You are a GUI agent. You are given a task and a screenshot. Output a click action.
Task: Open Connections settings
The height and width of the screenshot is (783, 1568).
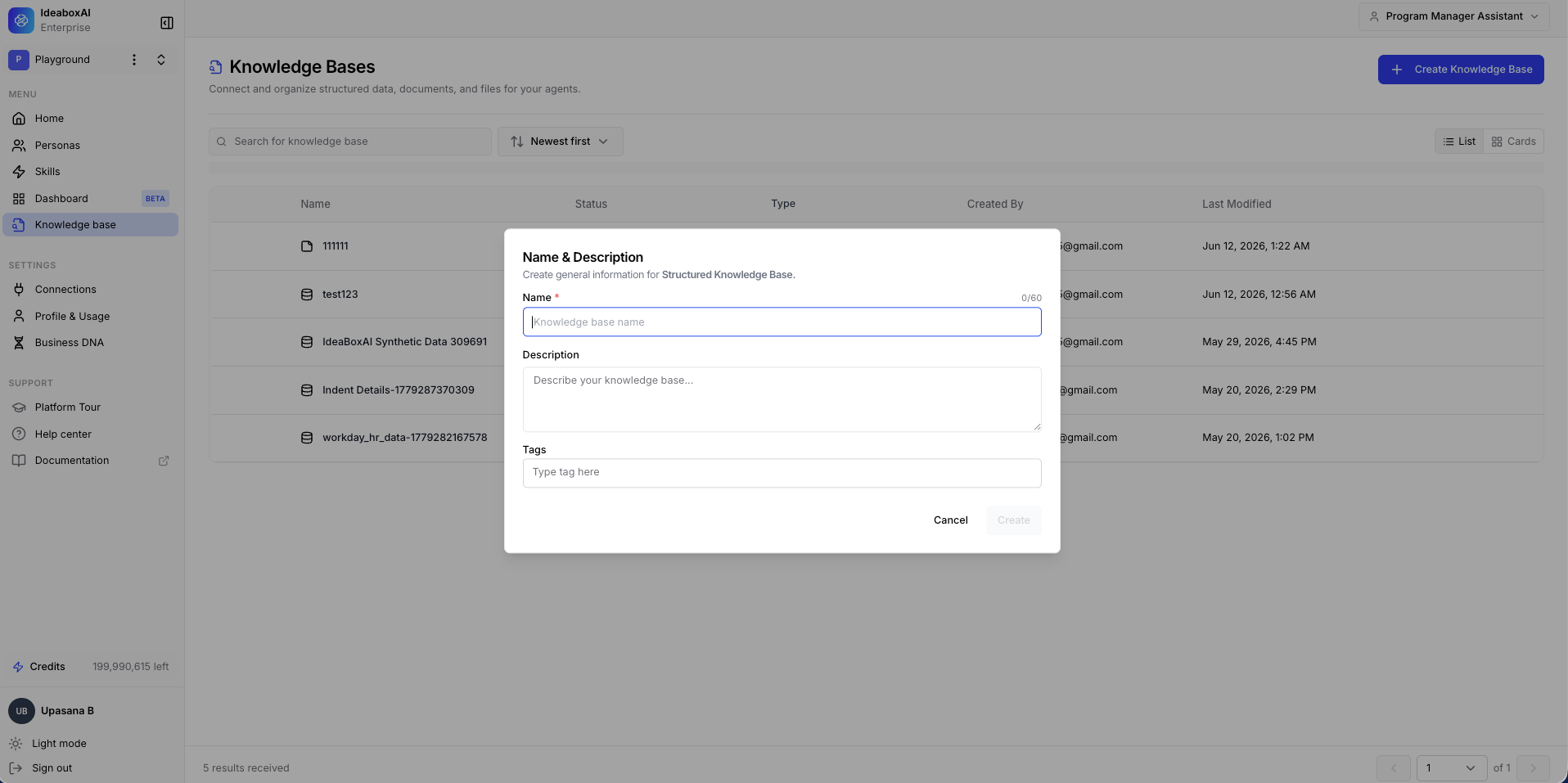click(x=91, y=290)
